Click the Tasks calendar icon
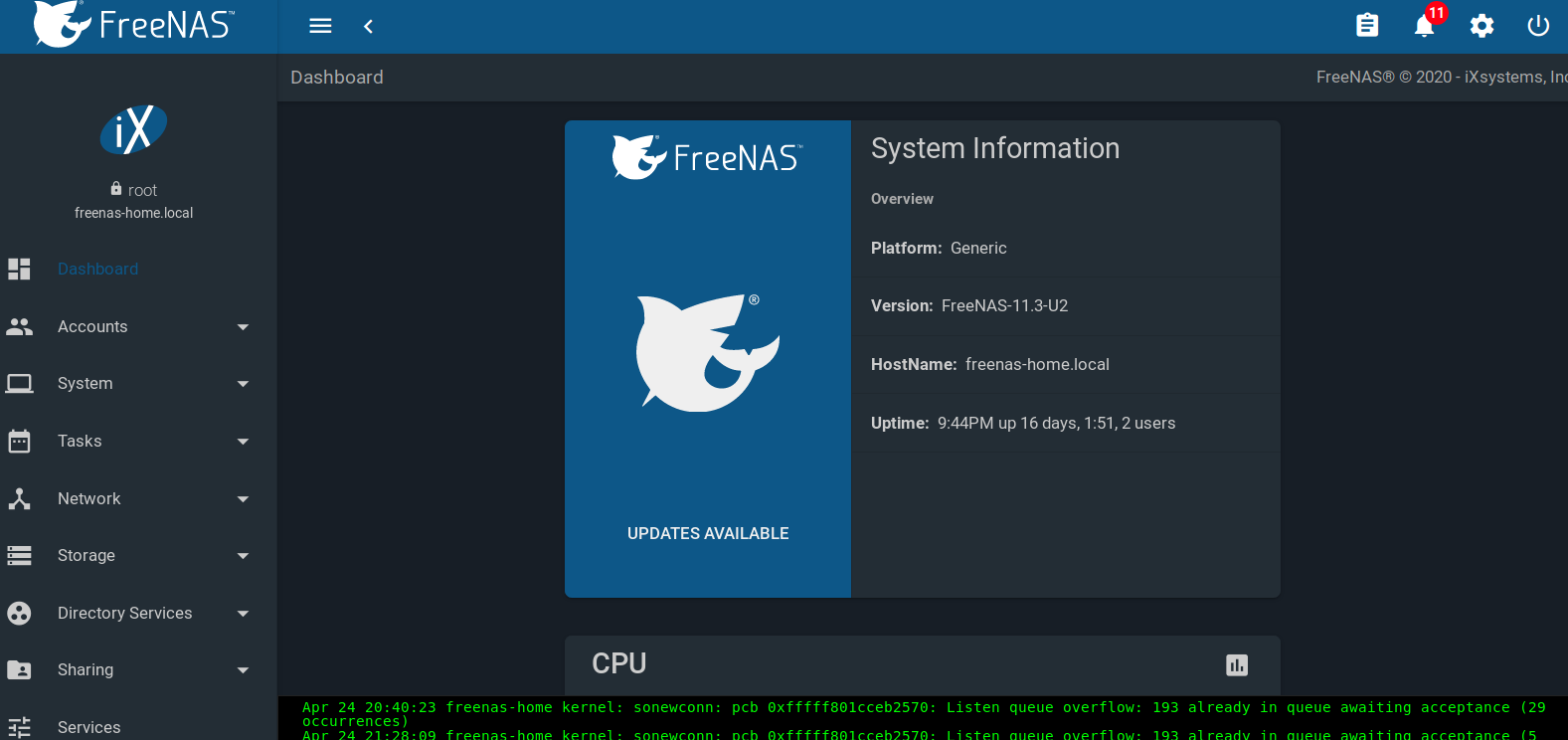 pyautogui.click(x=19, y=441)
